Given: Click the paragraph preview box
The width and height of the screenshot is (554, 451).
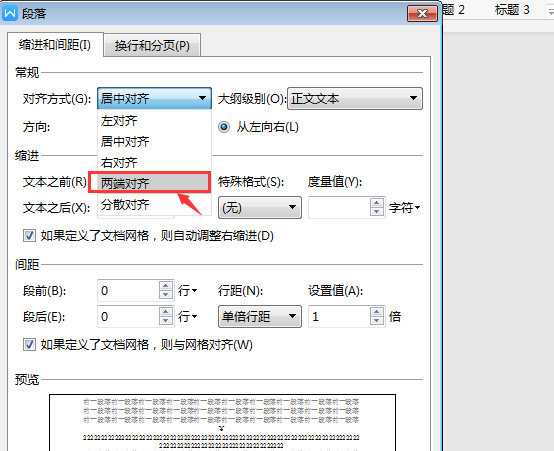Looking at the screenshot, I should click(222, 422).
